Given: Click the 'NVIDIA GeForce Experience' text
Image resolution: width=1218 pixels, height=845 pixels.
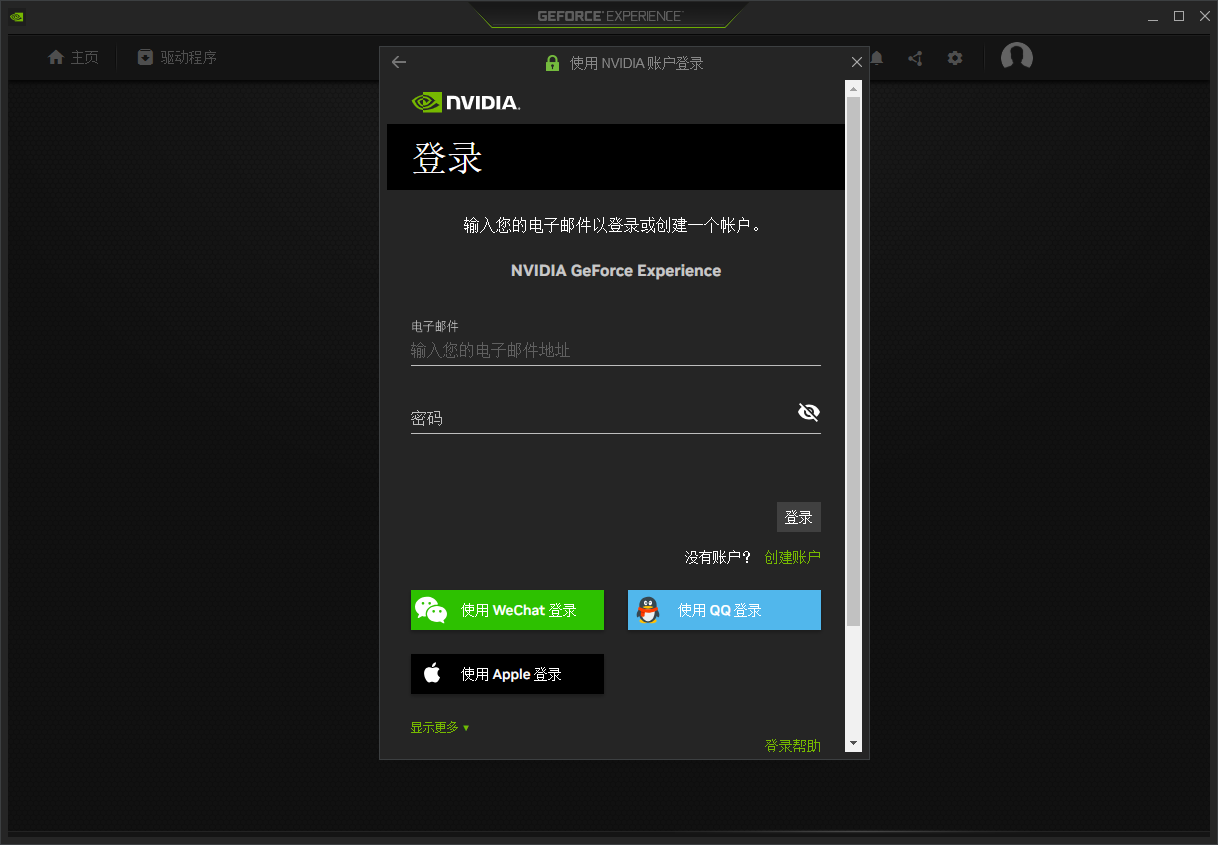Looking at the screenshot, I should click(616, 270).
